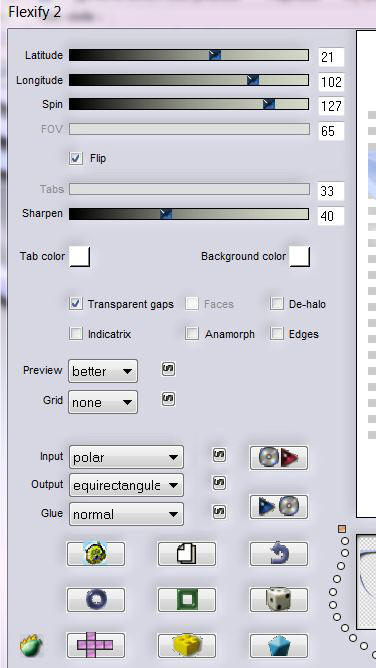This screenshot has width=376, height=668.
Task: Open the Background color swatch
Action: point(300,256)
